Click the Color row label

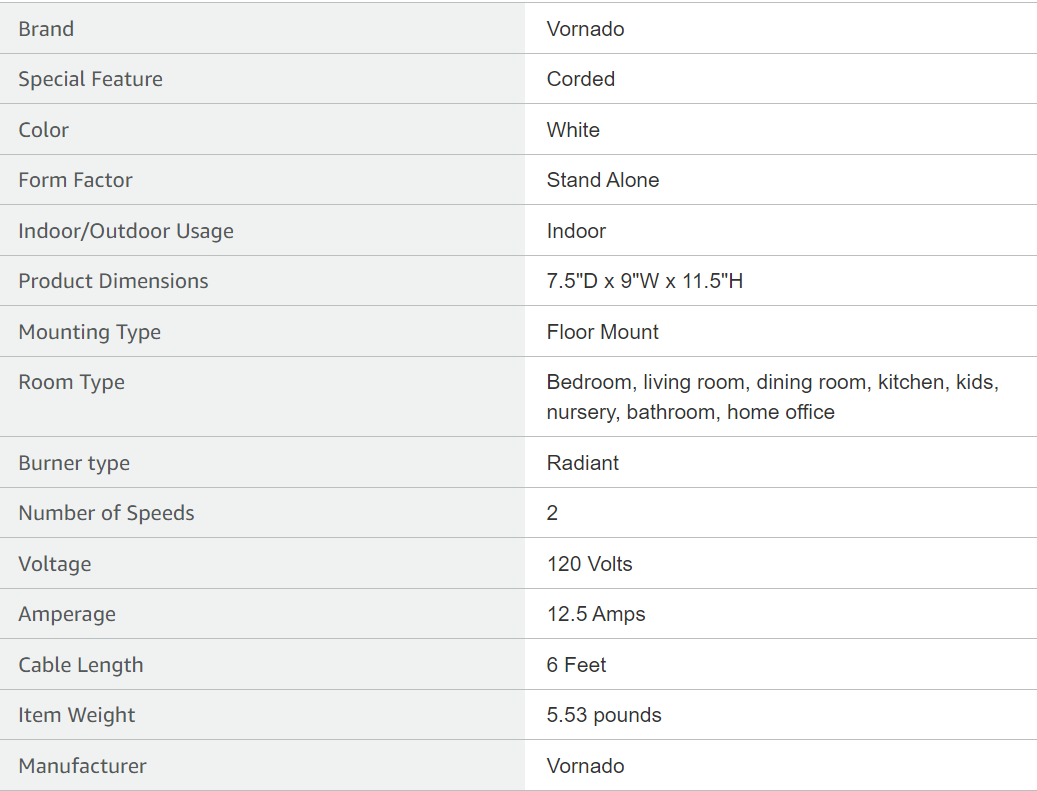44,130
